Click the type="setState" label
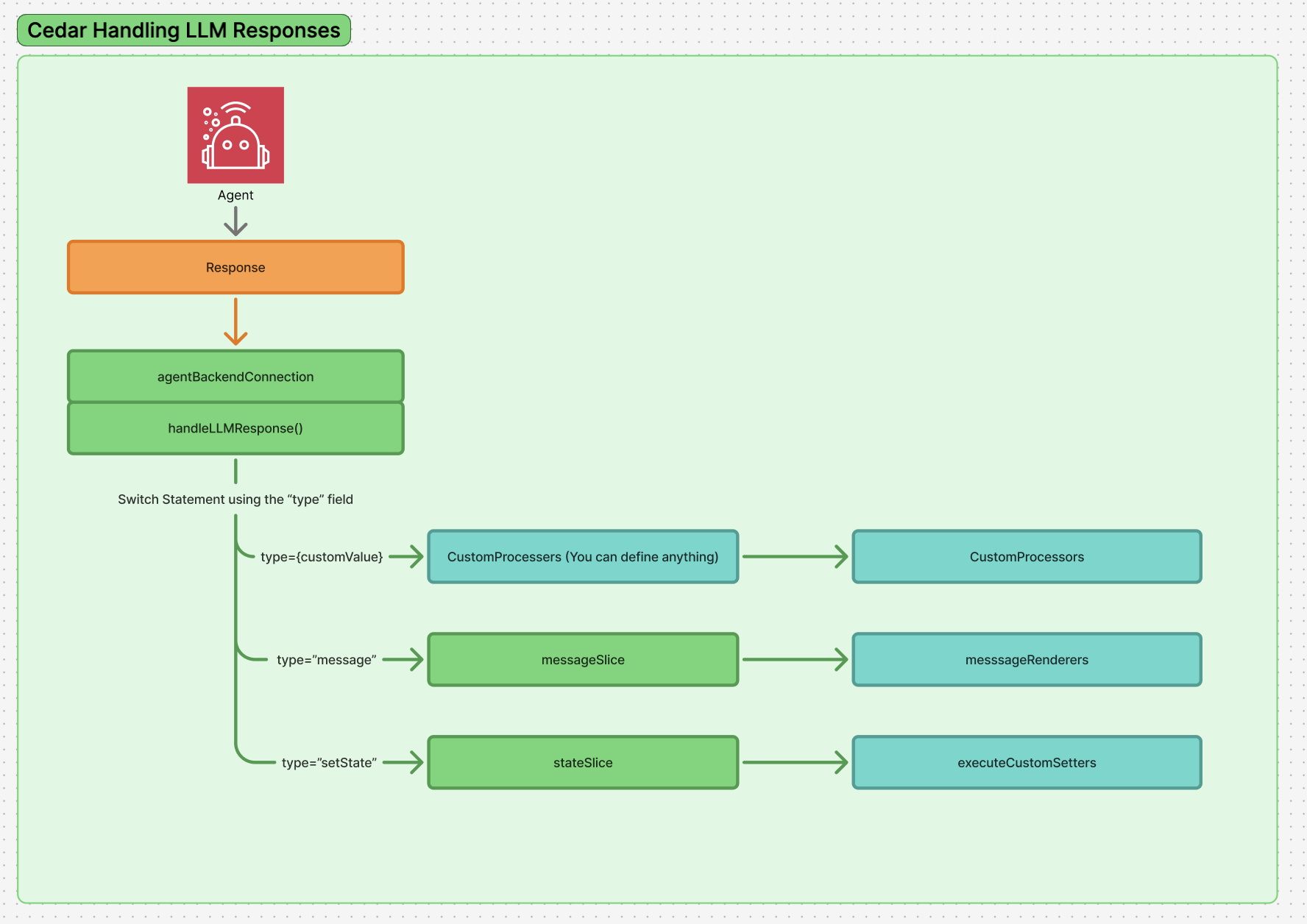1307x924 pixels. coord(329,763)
